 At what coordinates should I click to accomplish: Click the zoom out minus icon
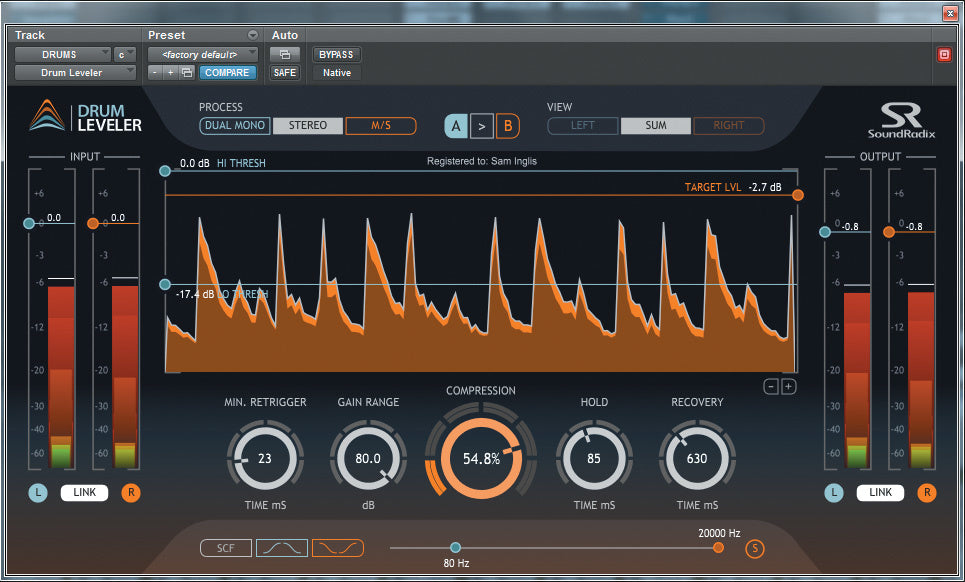coord(771,387)
